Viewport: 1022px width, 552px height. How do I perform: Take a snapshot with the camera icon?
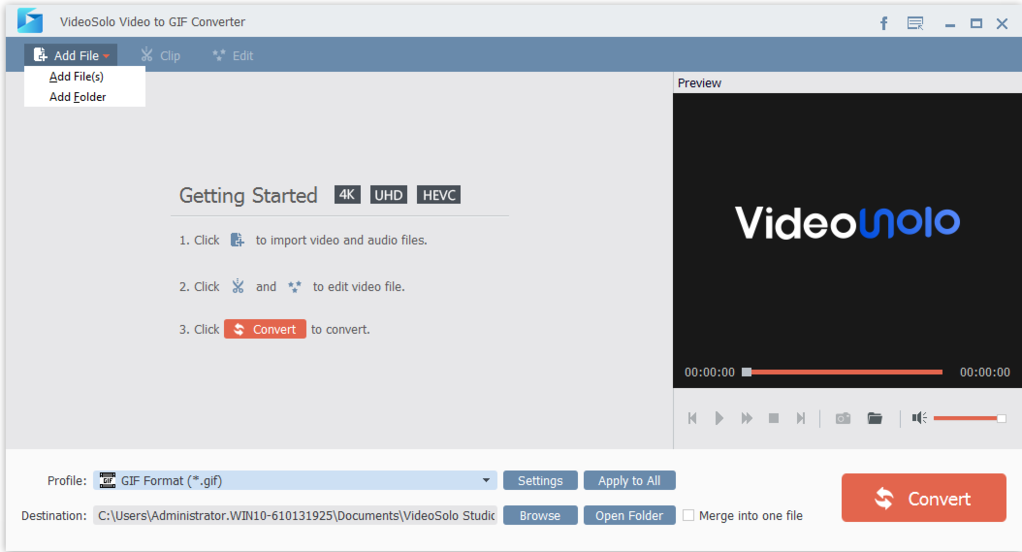coord(843,418)
